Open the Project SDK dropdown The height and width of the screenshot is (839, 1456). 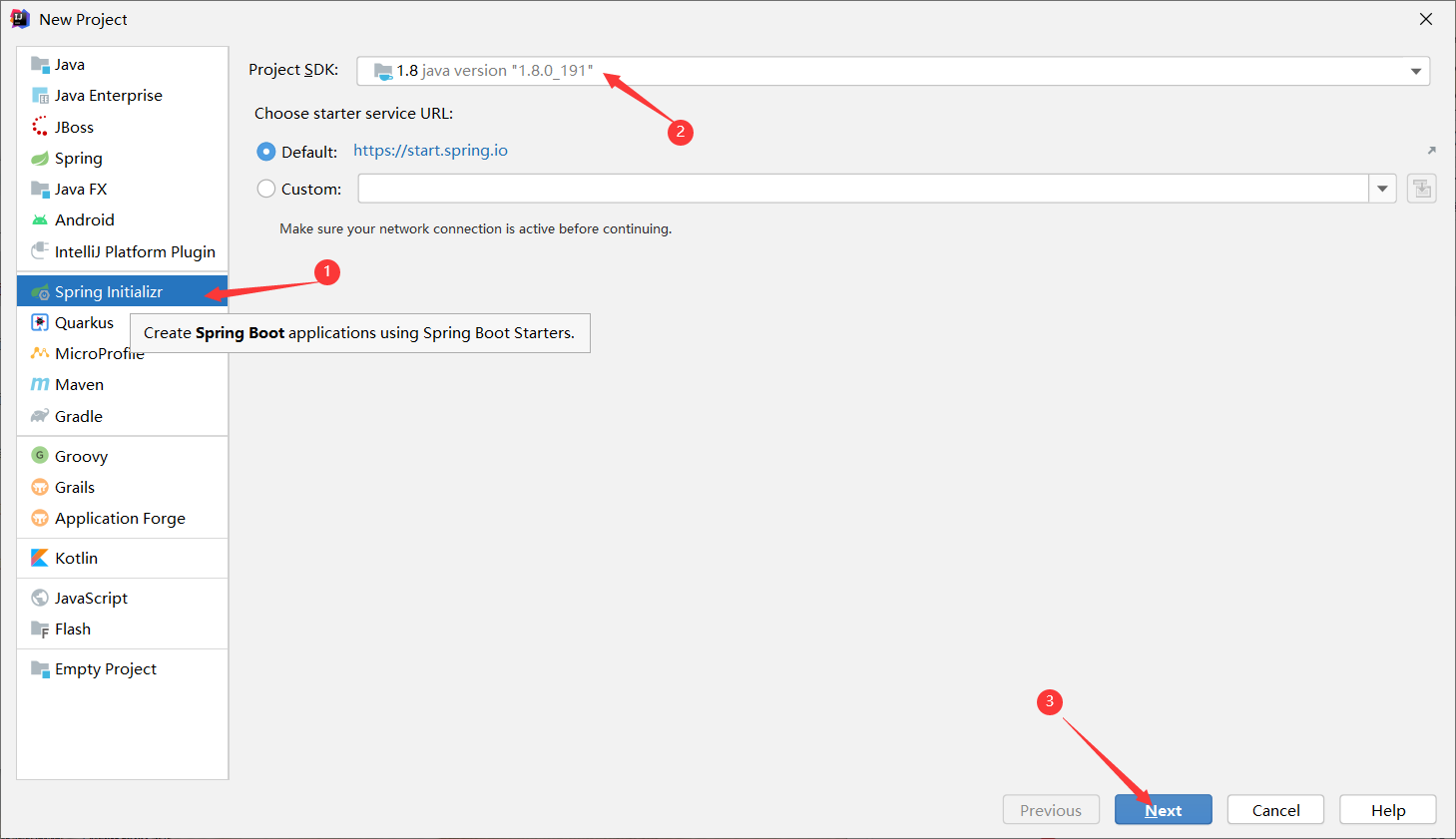point(893,71)
